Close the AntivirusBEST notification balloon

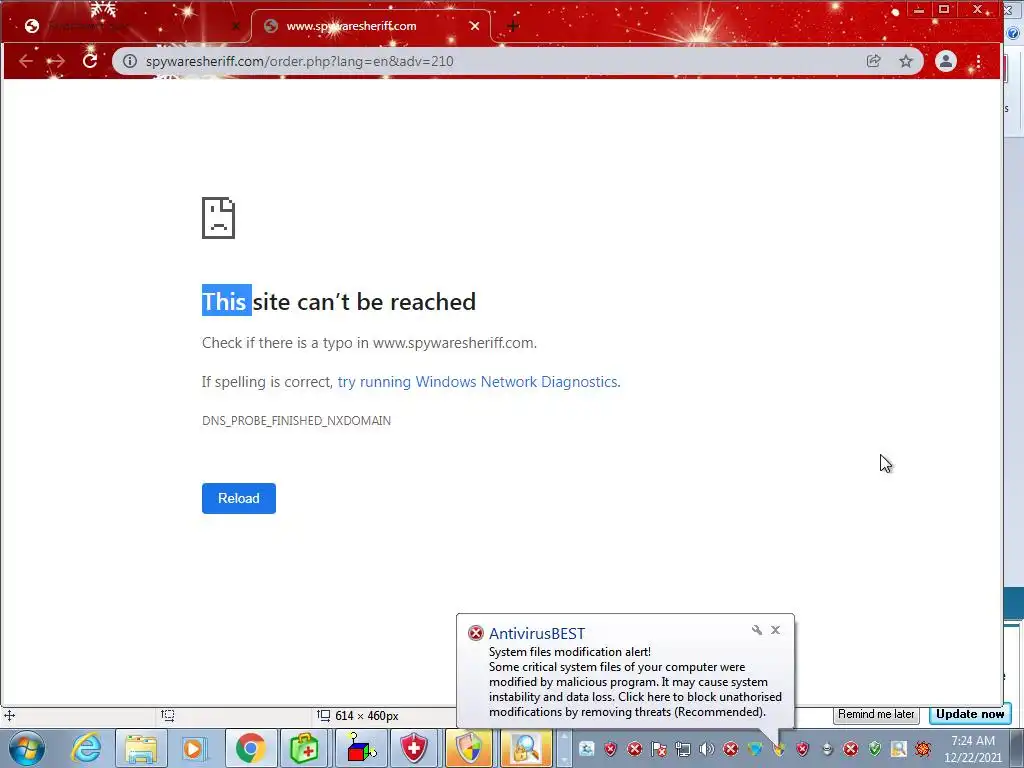[775, 630]
